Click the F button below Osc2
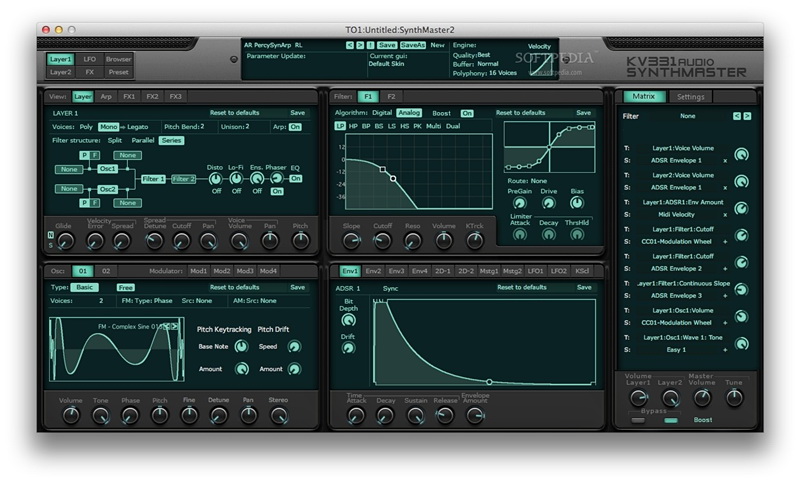Viewport: 800px width, 483px height. (x=94, y=202)
